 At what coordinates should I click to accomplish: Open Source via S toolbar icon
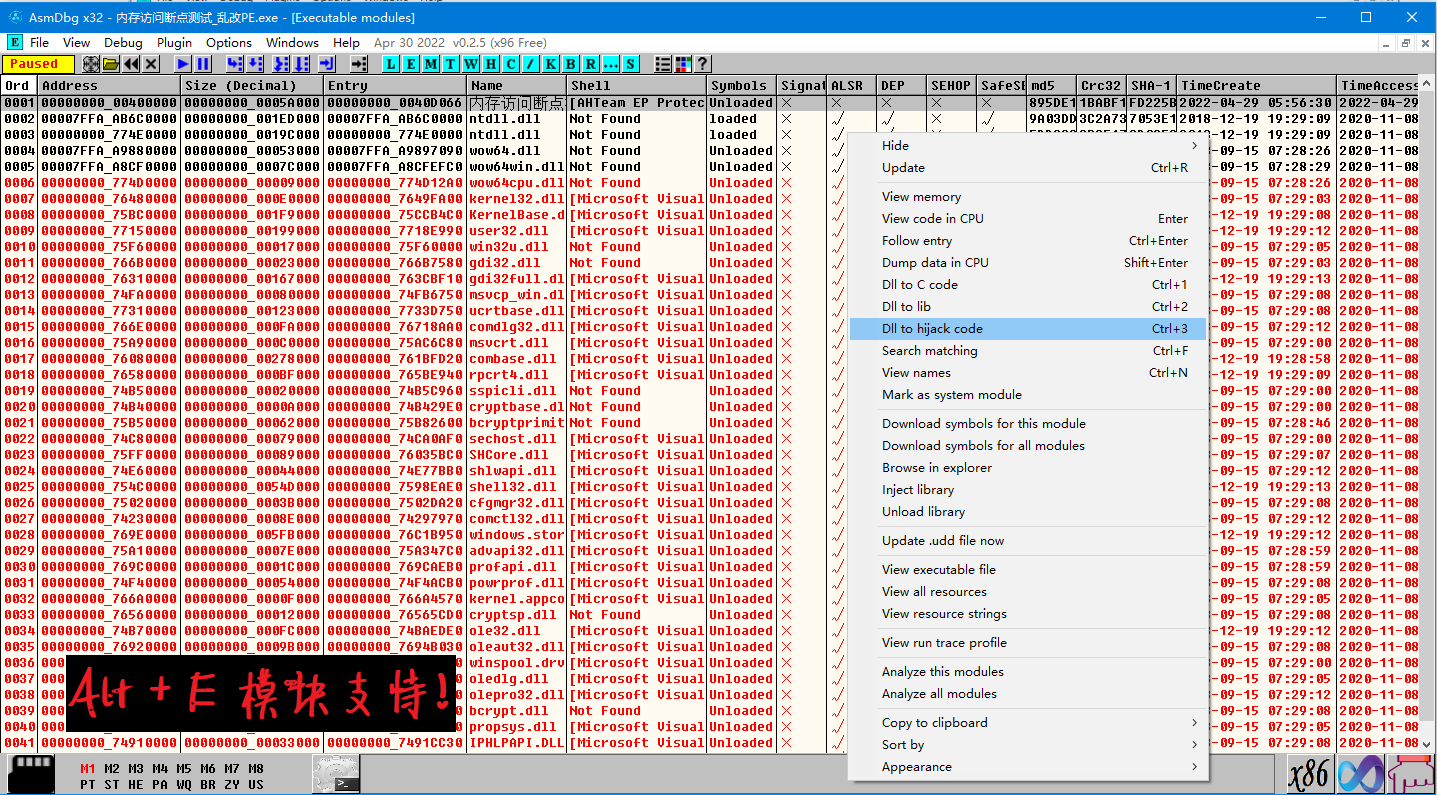[631, 64]
